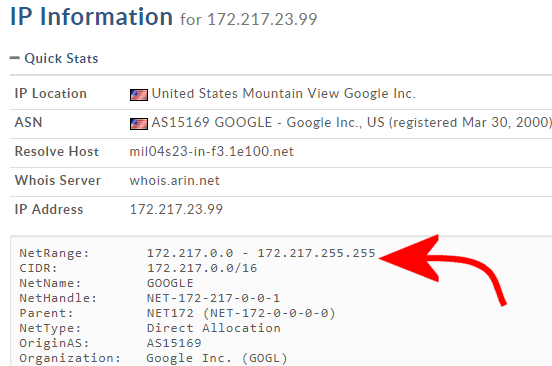552x366 pixels.
Task: Click the US flag in ASN row
Action: [x=139, y=124]
